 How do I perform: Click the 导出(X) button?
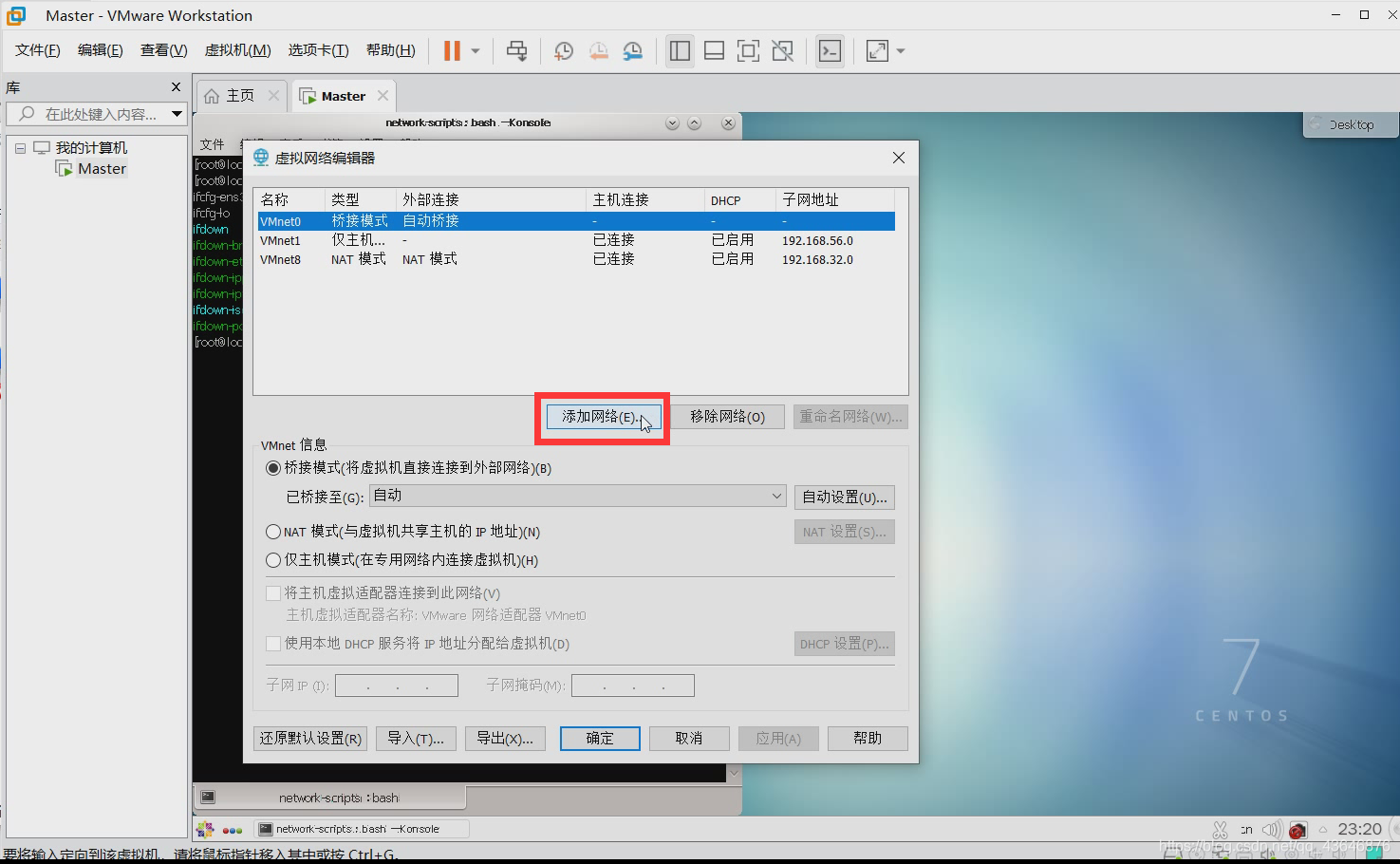[505, 739]
